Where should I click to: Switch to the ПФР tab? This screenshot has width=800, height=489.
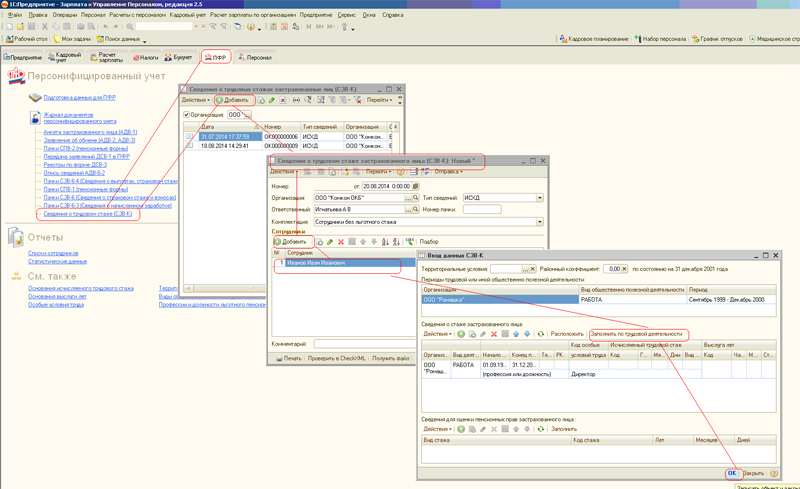click(x=216, y=57)
